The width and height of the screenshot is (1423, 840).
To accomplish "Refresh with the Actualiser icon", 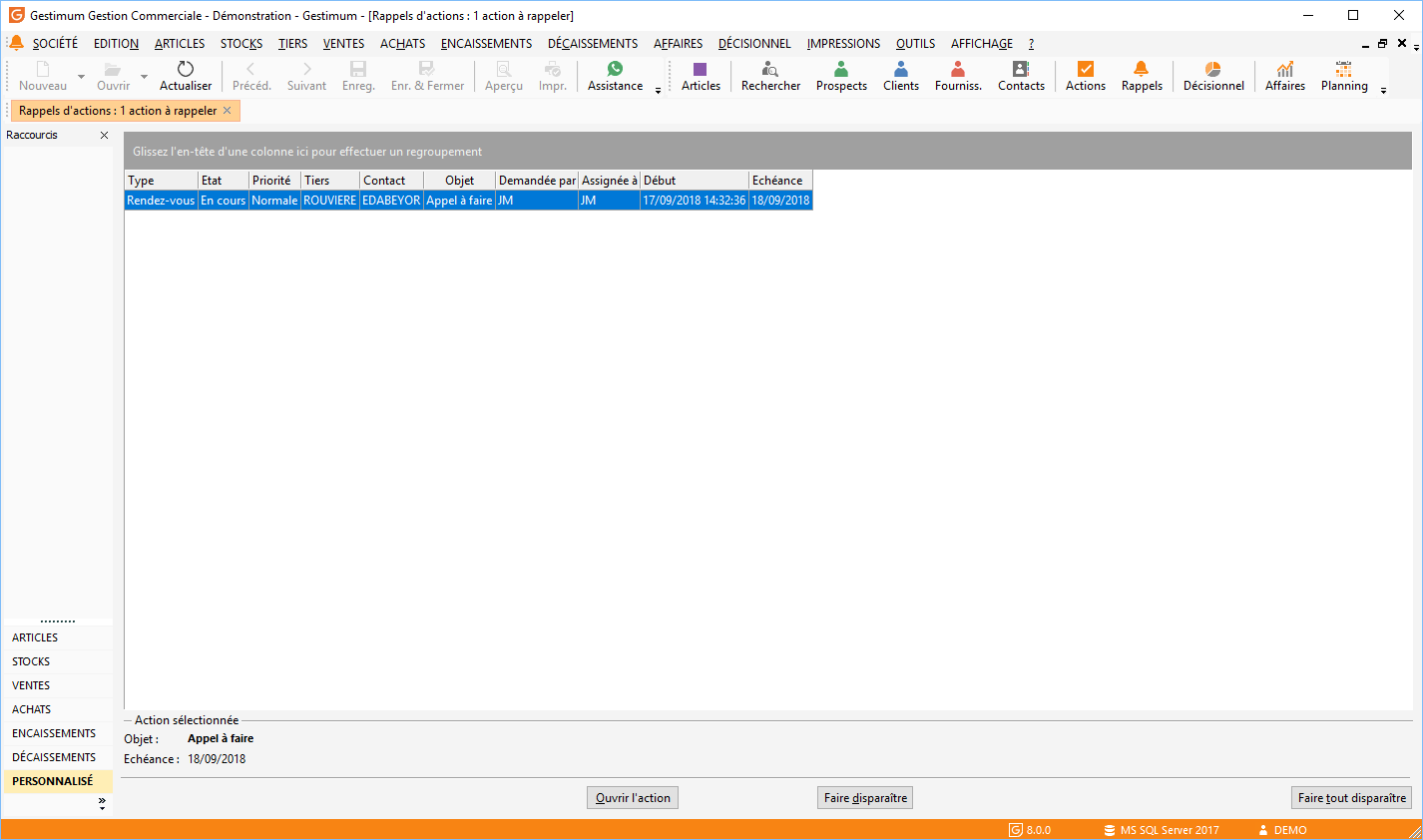I will tap(186, 69).
